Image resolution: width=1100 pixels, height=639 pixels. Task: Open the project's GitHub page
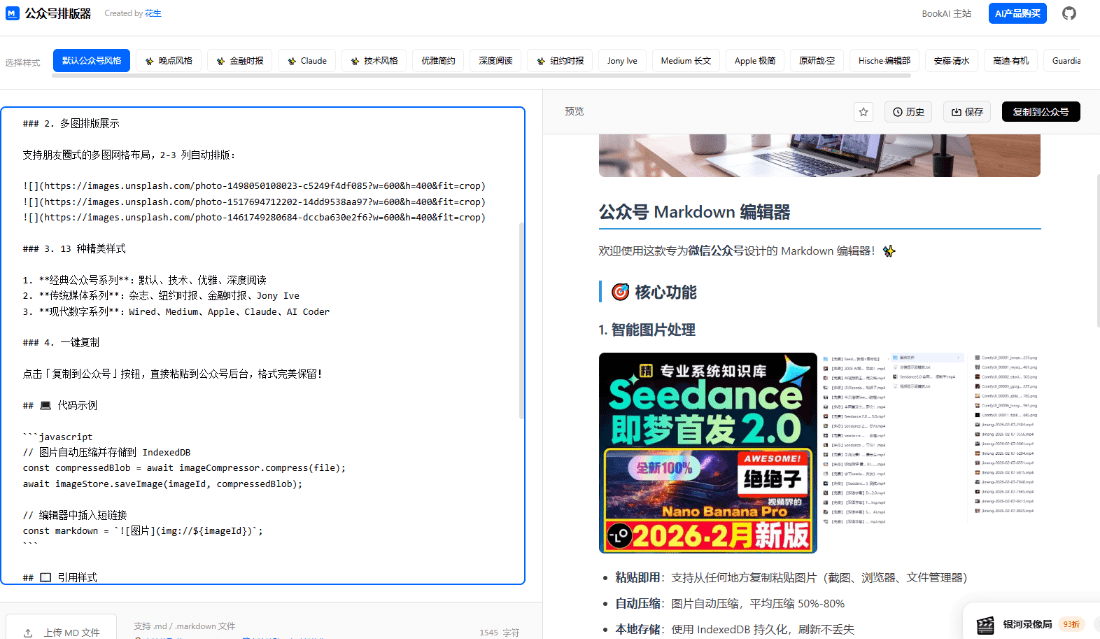tap(1069, 14)
